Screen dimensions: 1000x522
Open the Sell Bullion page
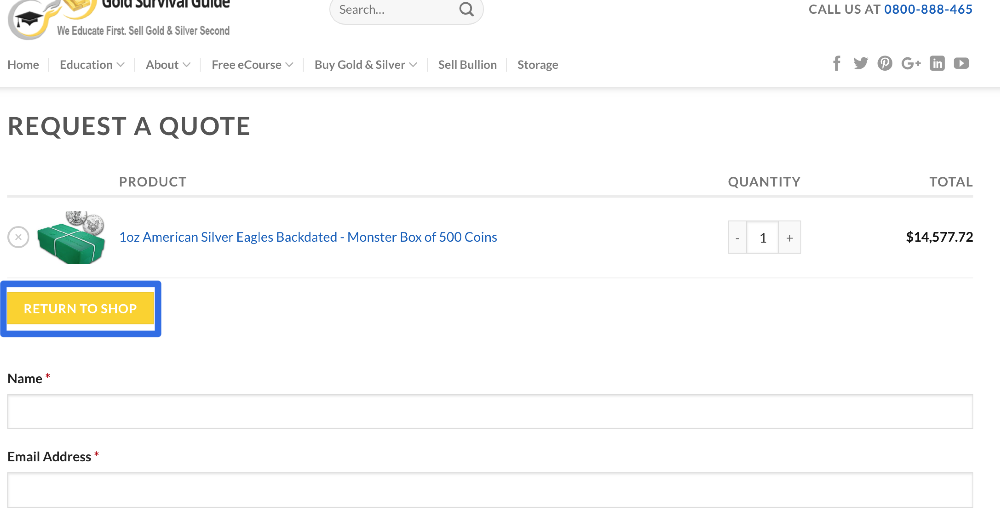467,64
